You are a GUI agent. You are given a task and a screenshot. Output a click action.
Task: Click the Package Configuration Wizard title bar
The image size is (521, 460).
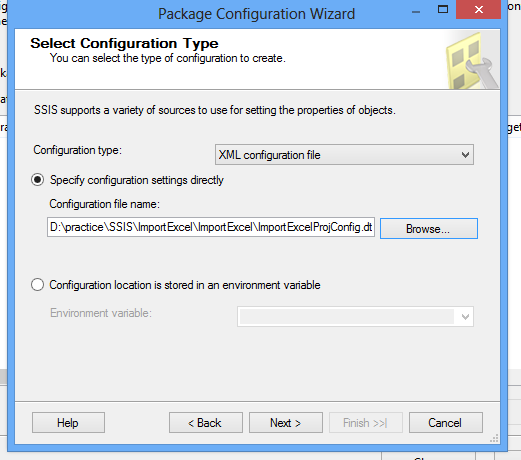(x=256, y=14)
